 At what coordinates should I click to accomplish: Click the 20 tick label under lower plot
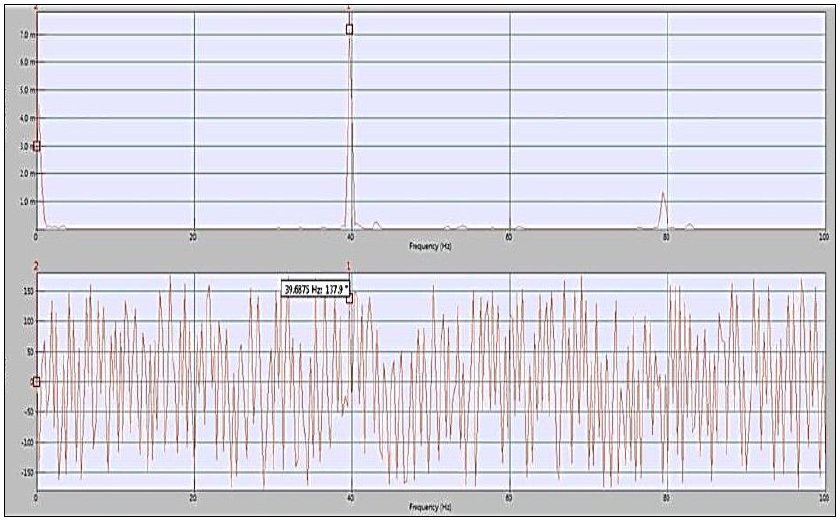193,497
